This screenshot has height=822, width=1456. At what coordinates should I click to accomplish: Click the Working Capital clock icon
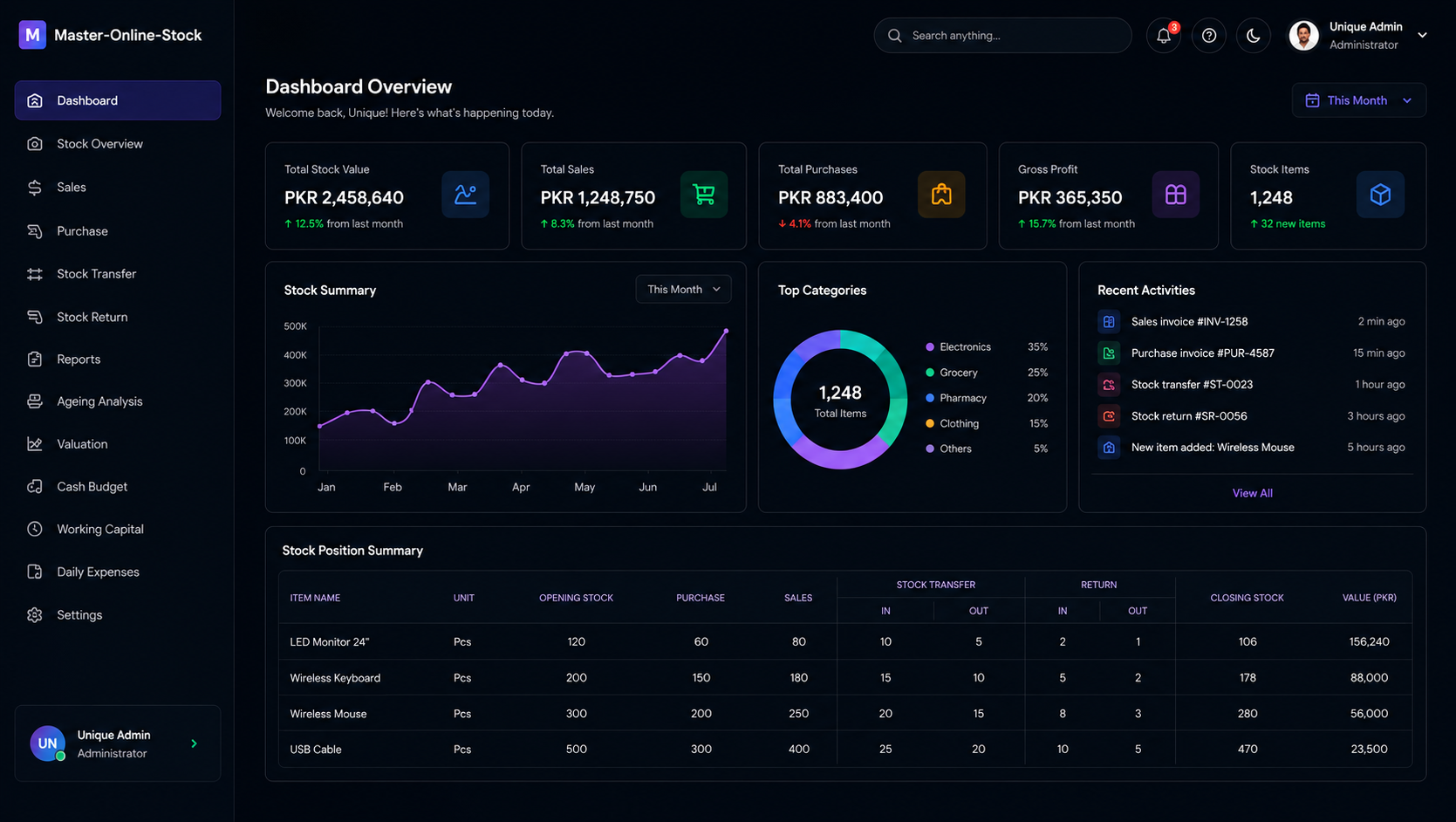pos(35,529)
